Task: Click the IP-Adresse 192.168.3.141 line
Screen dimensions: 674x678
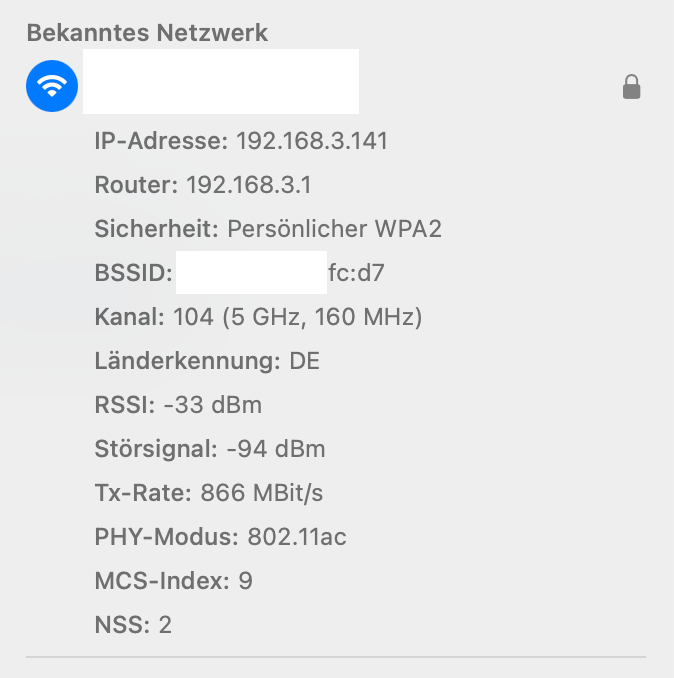Action: coord(241,141)
